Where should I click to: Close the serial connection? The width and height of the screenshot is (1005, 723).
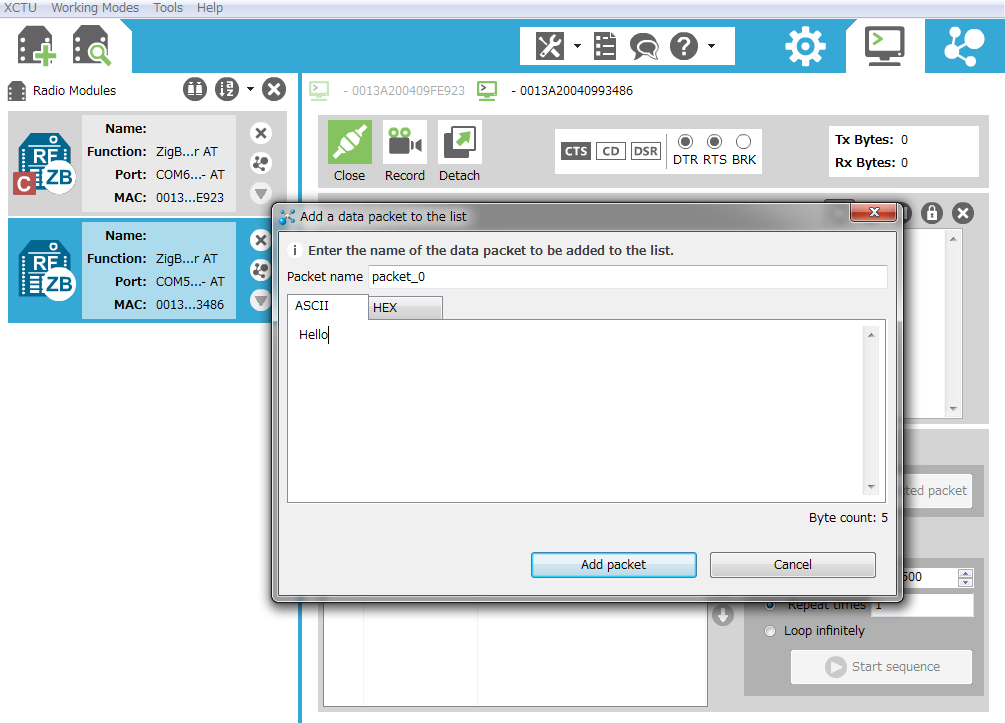[349, 151]
